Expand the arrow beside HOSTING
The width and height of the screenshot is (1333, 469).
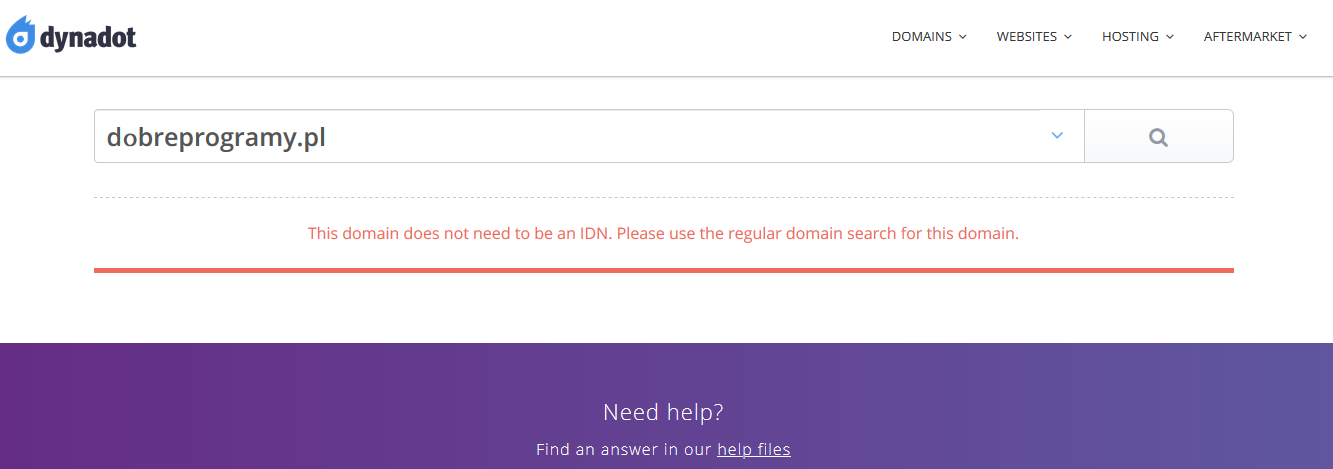(1170, 37)
